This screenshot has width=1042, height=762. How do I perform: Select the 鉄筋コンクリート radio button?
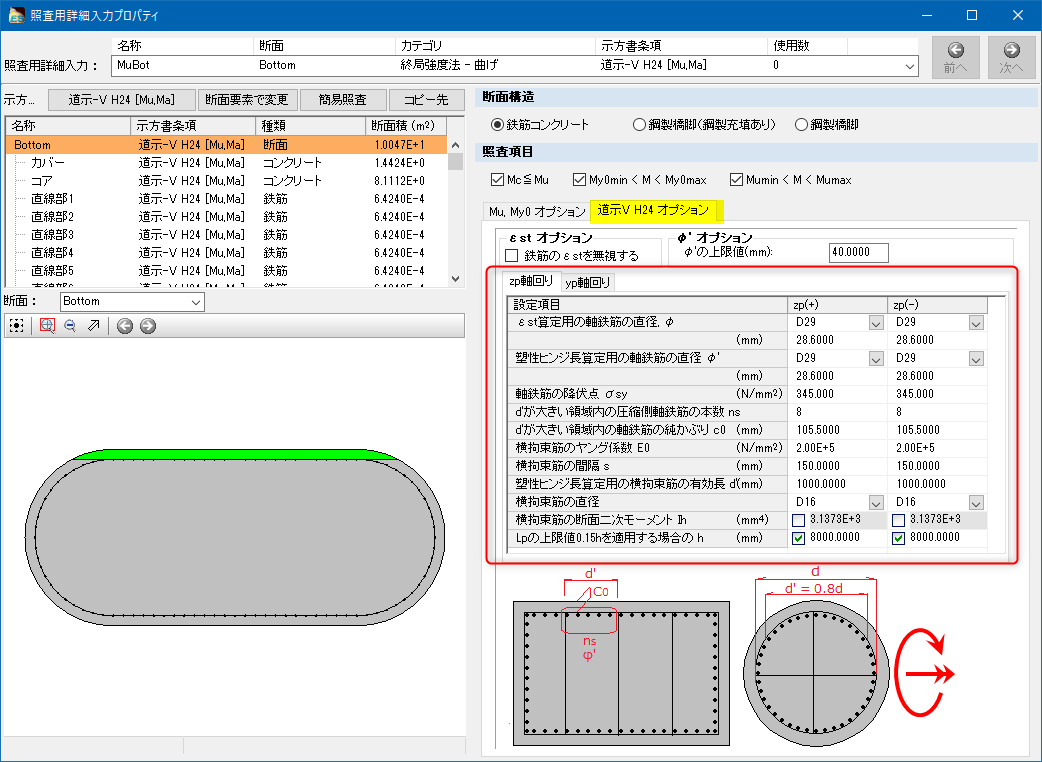pyautogui.click(x=497, y=124)
